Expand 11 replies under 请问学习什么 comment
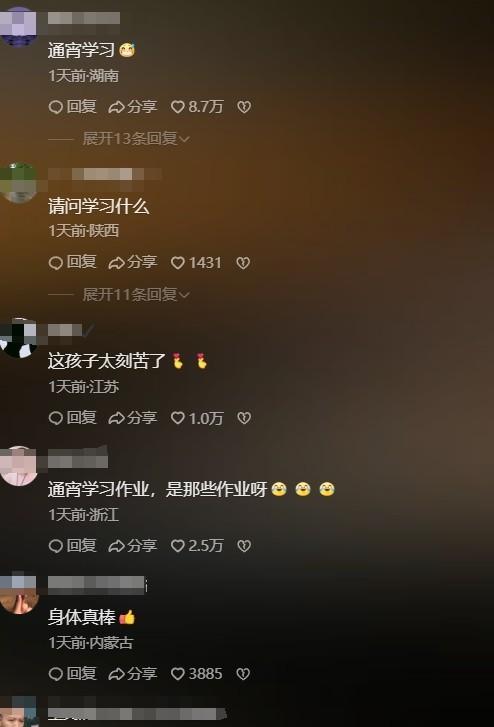Image resolution: width=494 pixels, height=727 pixels. point(135,294)
